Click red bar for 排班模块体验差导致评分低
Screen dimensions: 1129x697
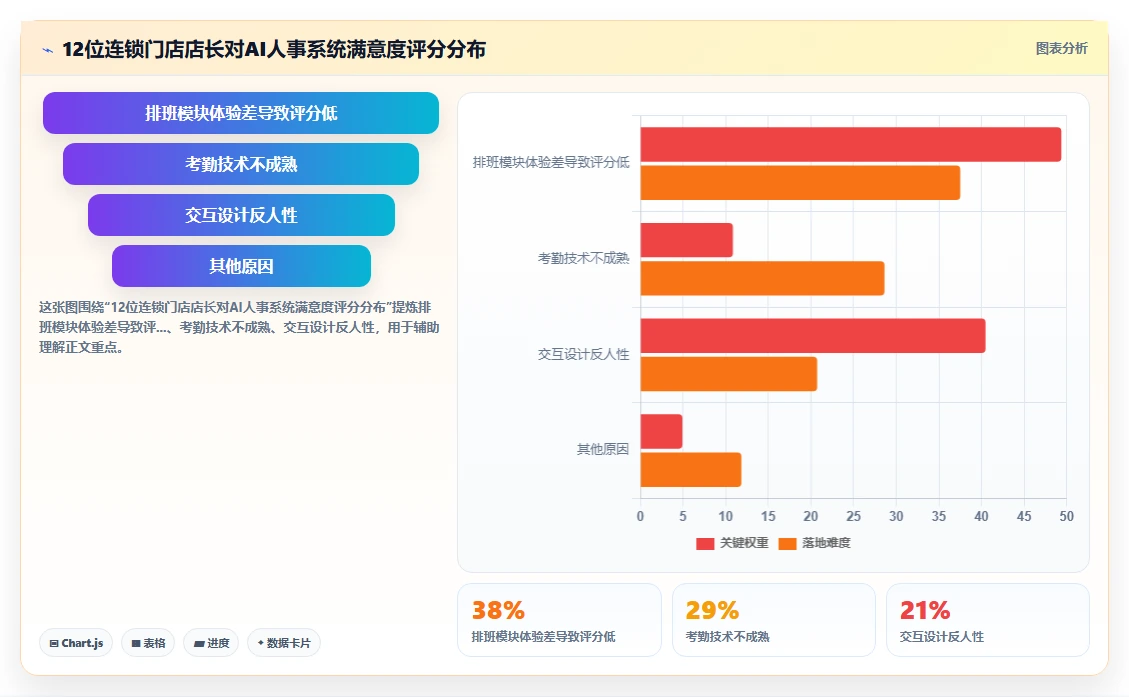[x=850, y=145]
